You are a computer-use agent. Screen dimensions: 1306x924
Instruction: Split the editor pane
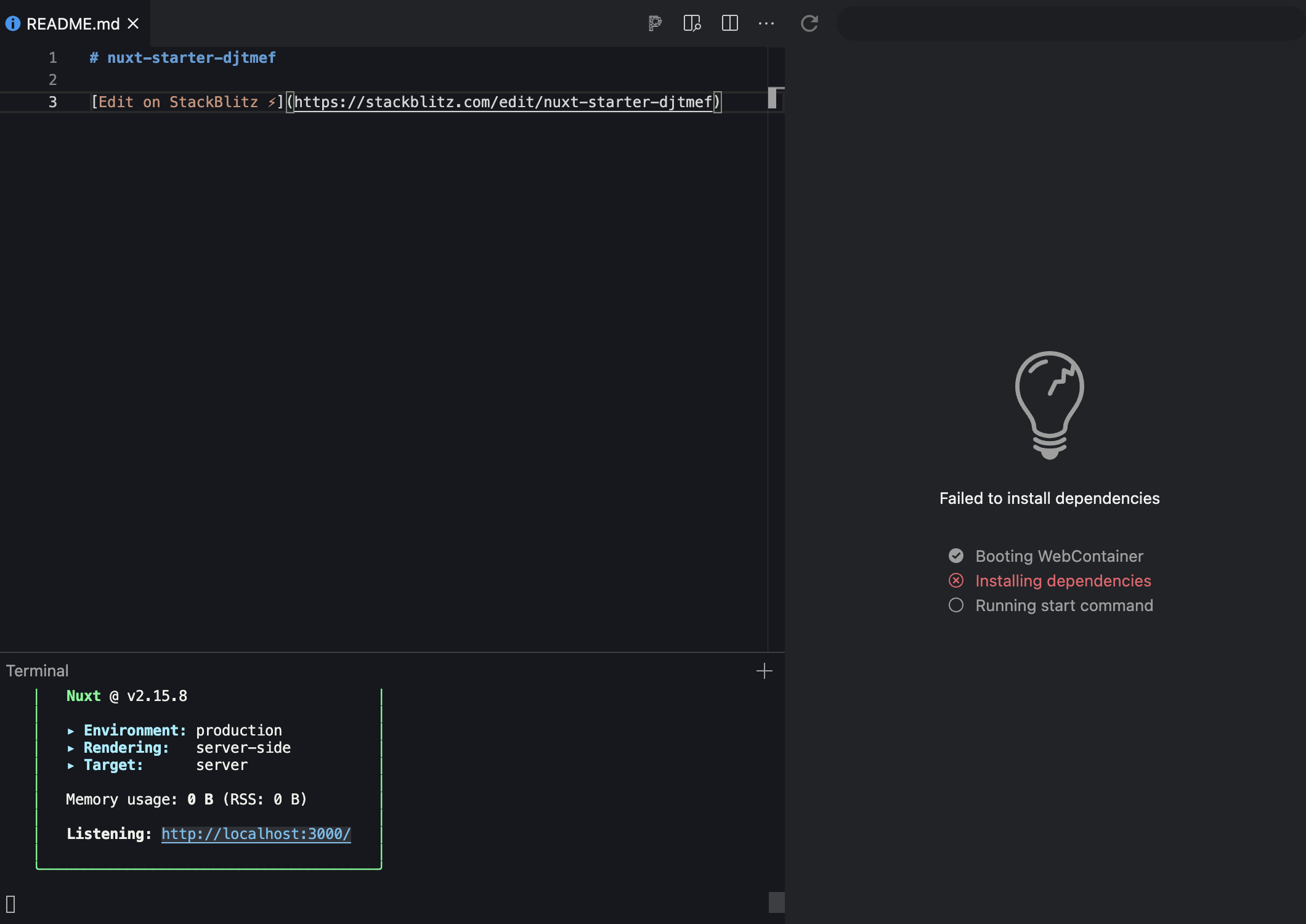coord(729,23)
